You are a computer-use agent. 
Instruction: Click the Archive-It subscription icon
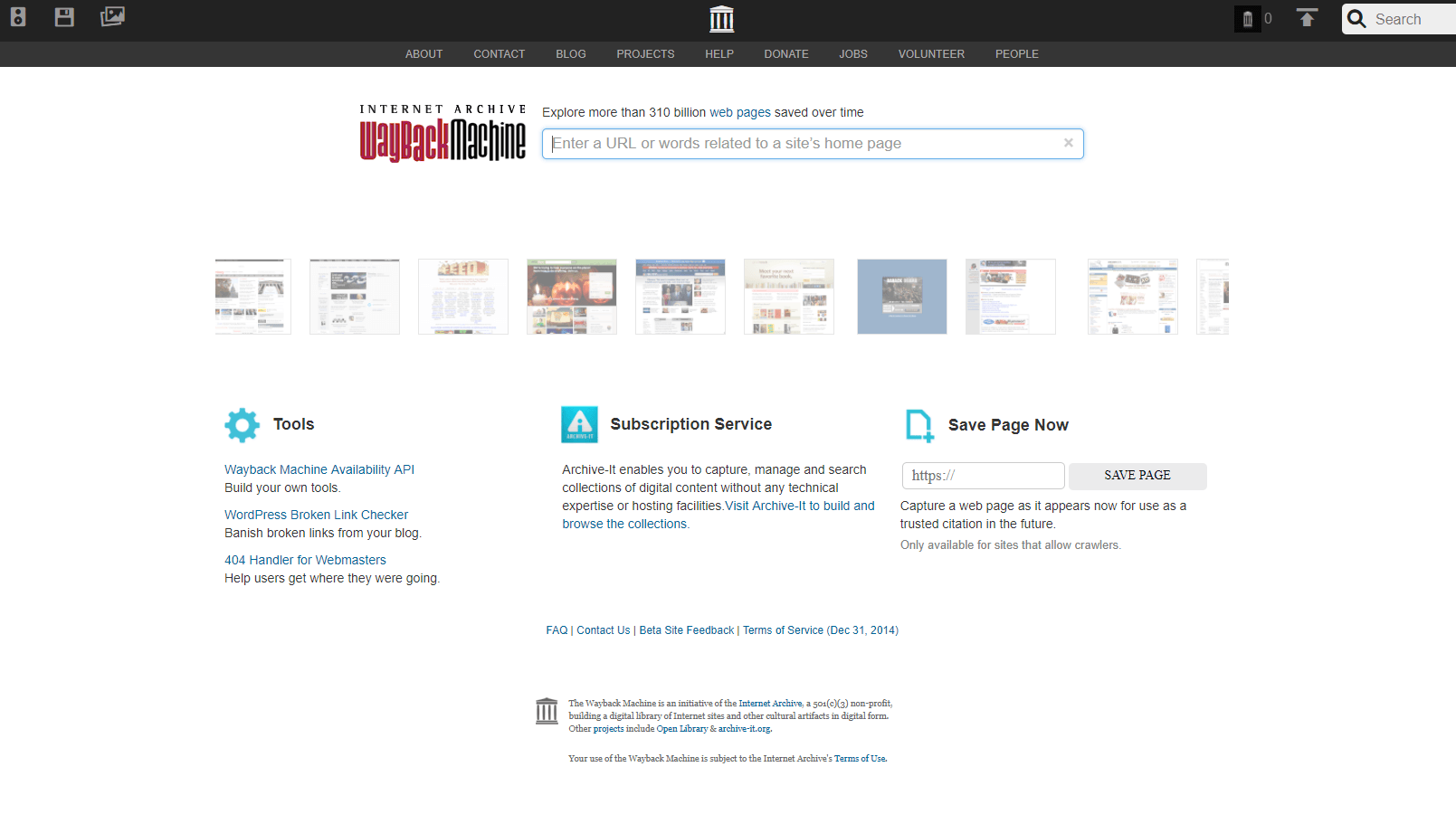579,424
